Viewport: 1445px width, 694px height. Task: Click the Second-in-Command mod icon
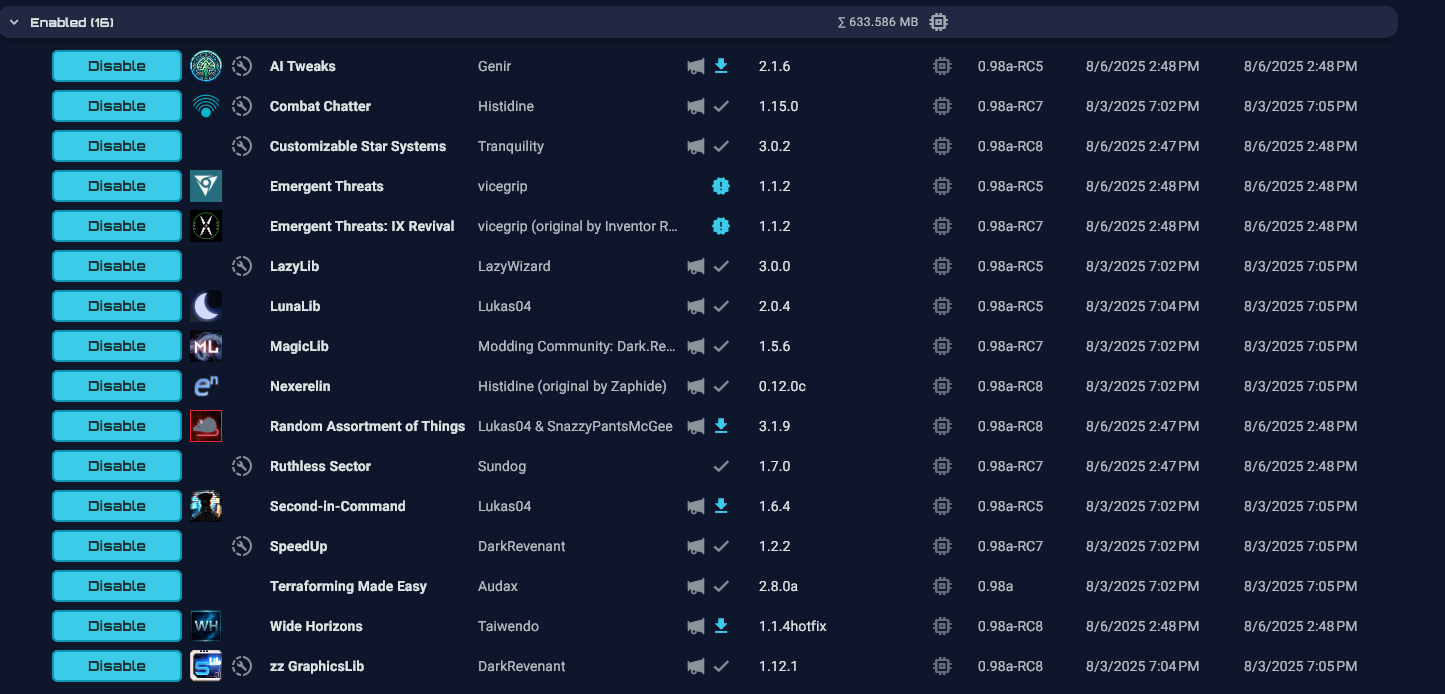[206, 506]
